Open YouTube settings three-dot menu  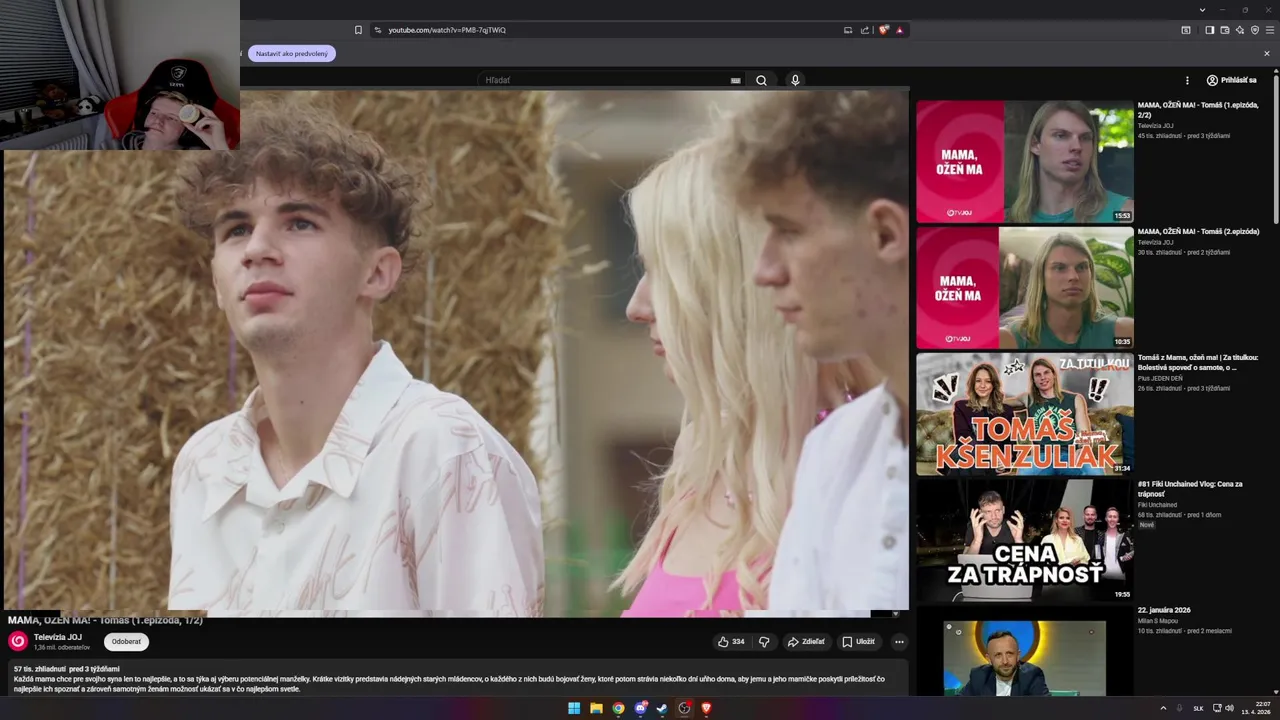click(x=1187, y=80)
